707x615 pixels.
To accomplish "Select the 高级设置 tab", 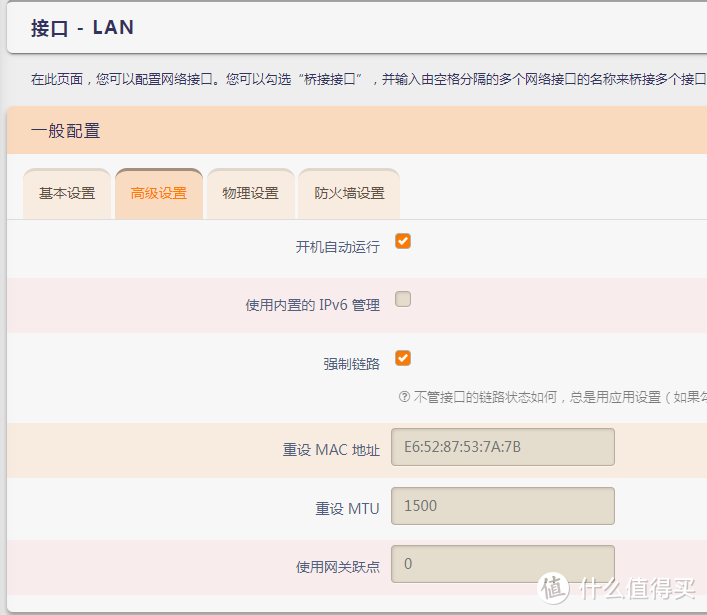I will point(159,194).
